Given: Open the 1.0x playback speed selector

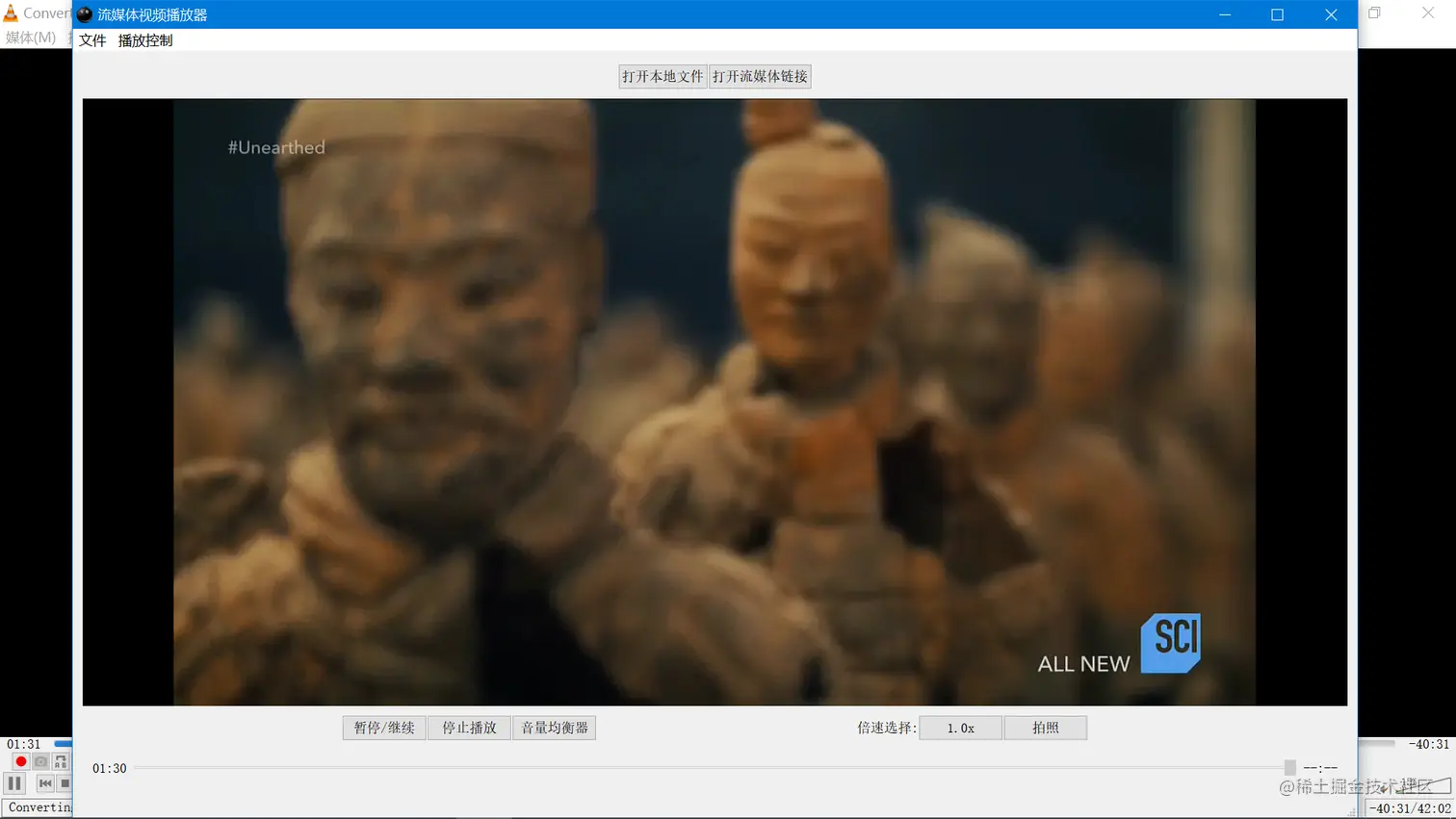Looking at the screenshot, I should tap(961, 728).
